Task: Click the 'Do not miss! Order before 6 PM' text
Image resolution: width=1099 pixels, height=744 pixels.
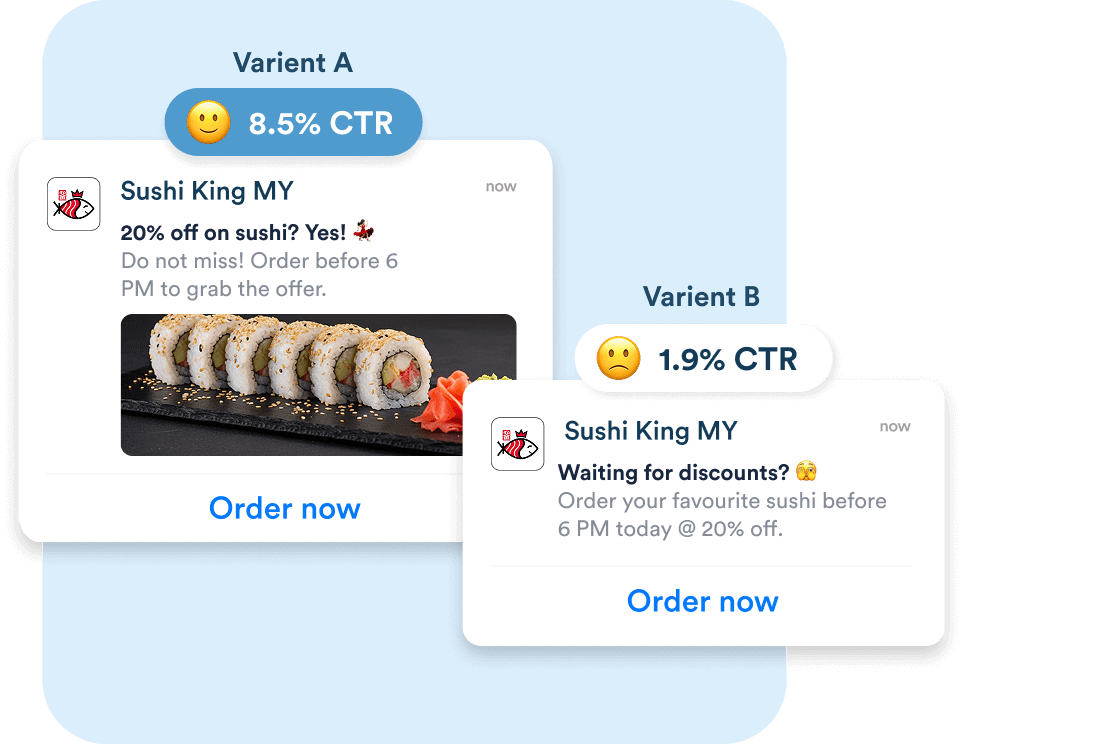Action: [259, 275]
